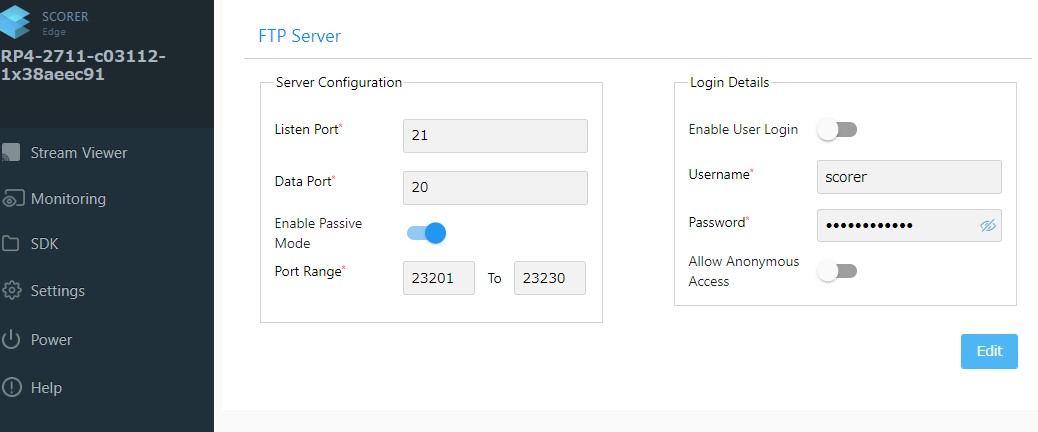Select the Username text field
Image resolution: width=1038 pixels, height=432 pixels.
pos(909,176)
